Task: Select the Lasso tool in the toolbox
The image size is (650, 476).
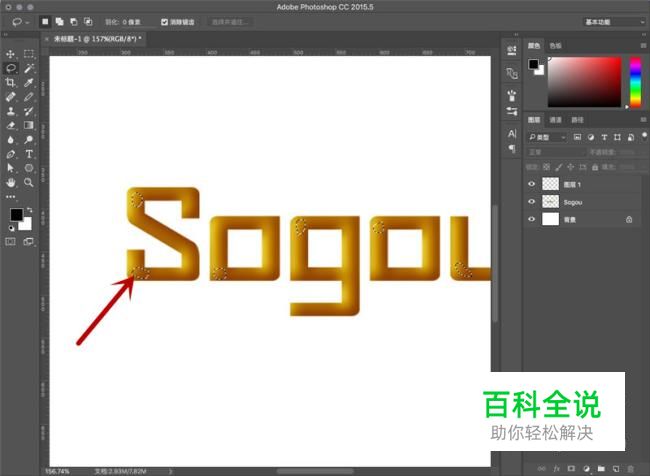Action: (10, 68)
